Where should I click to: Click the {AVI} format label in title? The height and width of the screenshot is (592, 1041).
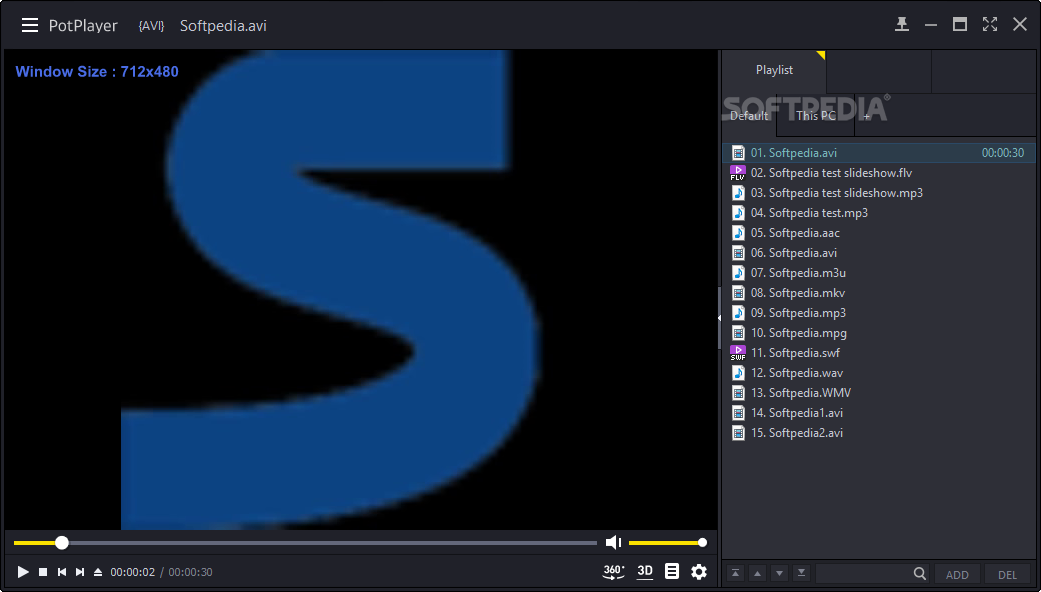(x=151, y=26)
